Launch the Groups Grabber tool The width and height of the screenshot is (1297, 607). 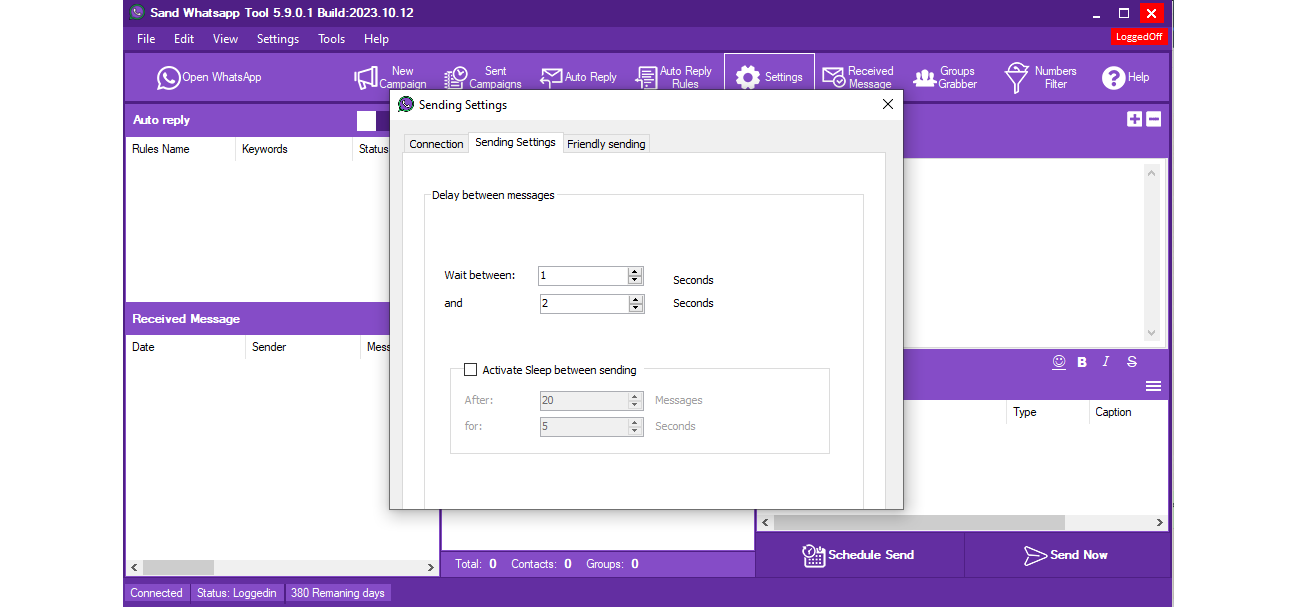(944, 77)
